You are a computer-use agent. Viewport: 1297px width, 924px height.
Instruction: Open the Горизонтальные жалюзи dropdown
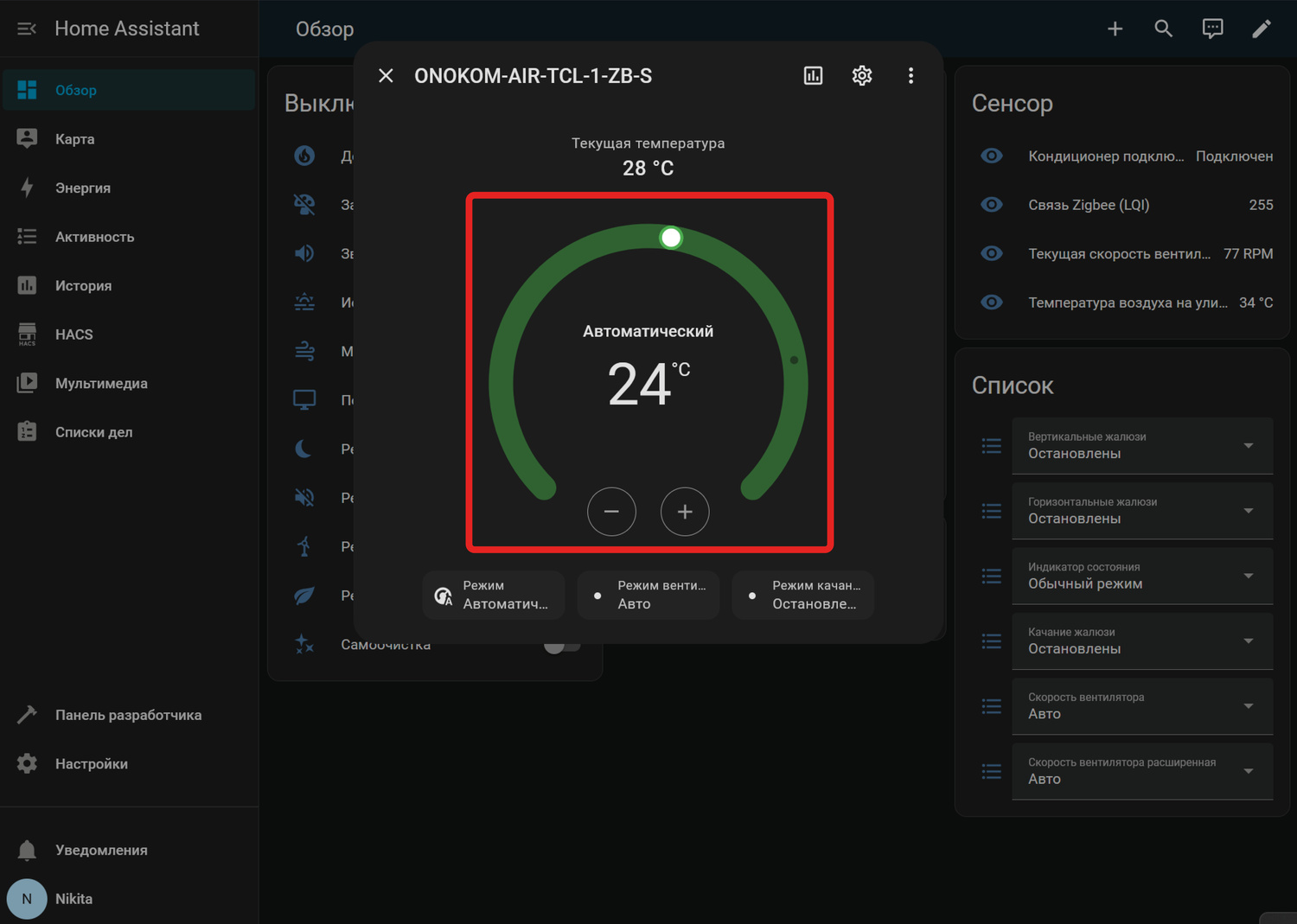[1142, 511]
